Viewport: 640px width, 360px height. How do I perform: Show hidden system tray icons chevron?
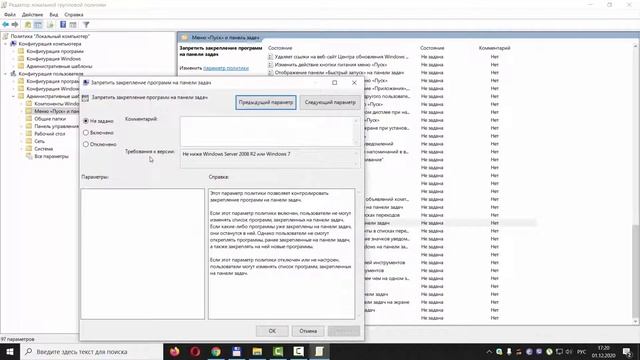click(x=489, y=351)
